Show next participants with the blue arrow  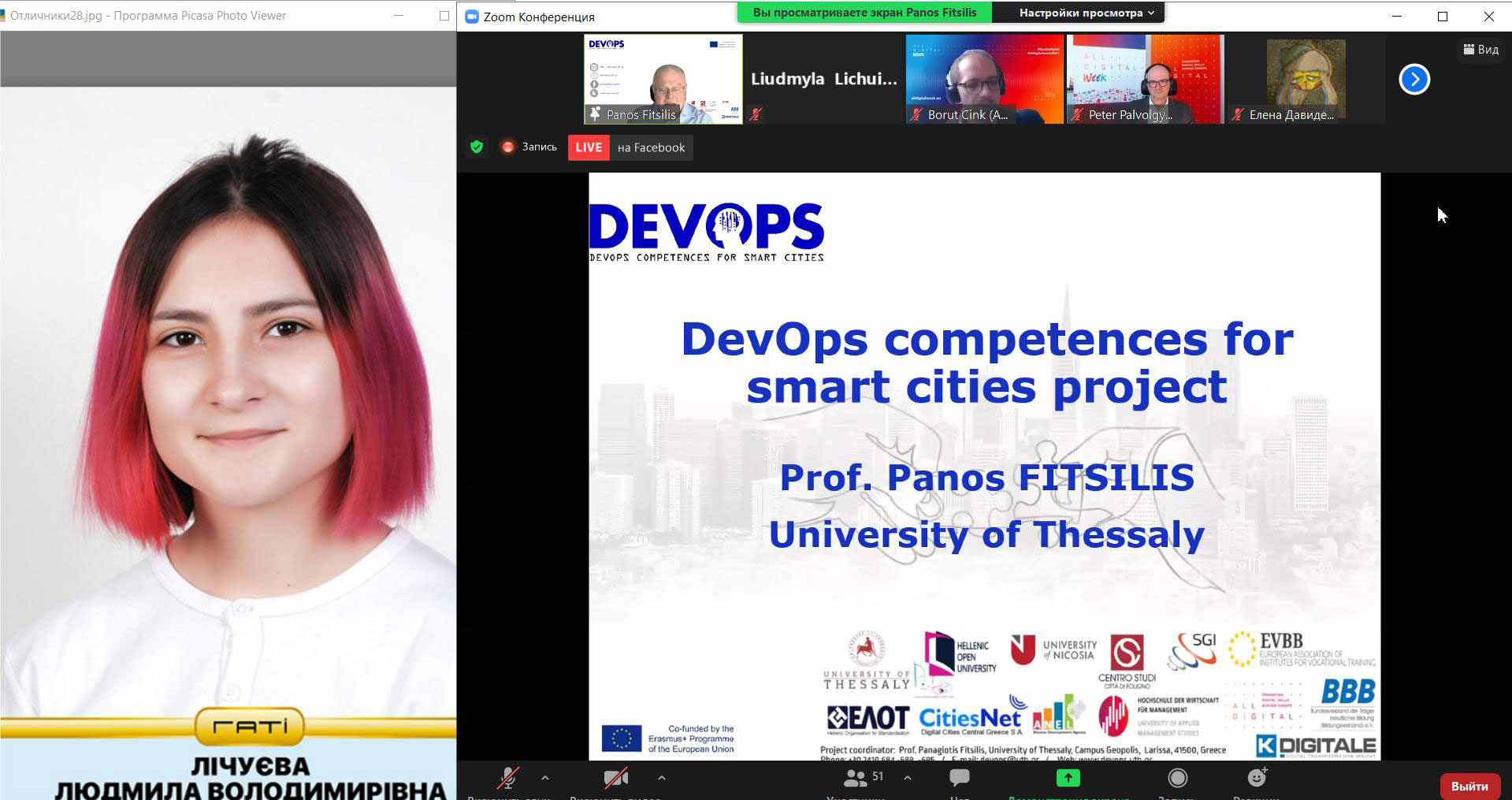[x=1414, y=79]
